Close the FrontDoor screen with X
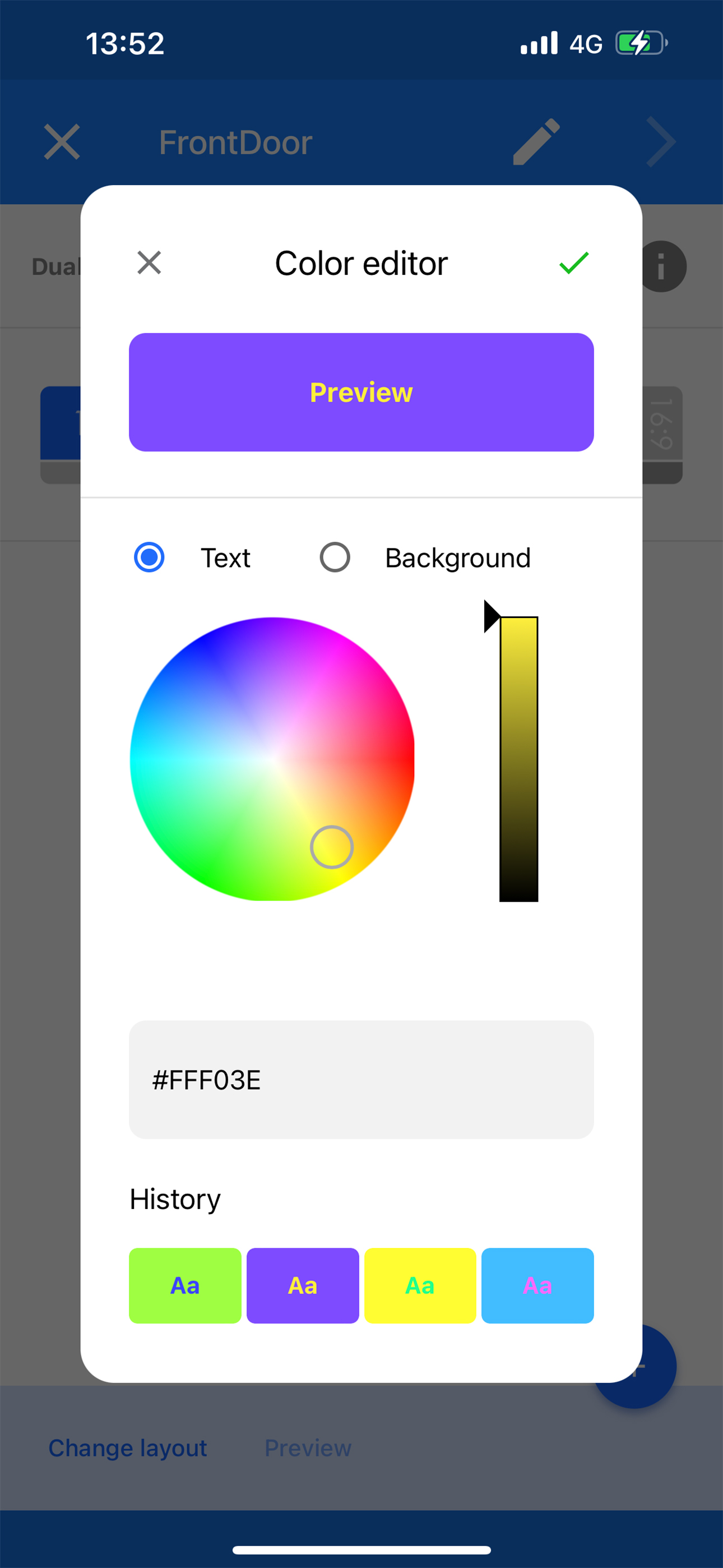 pos(62,142)
